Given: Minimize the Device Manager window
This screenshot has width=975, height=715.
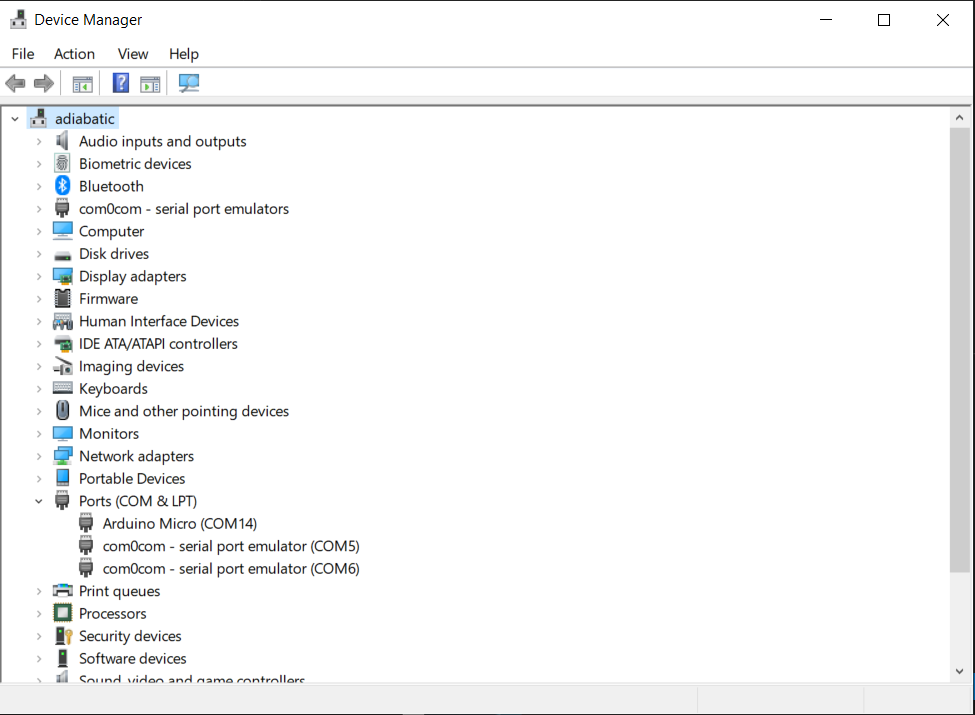Looking at the screenshot, I should 826,20.
